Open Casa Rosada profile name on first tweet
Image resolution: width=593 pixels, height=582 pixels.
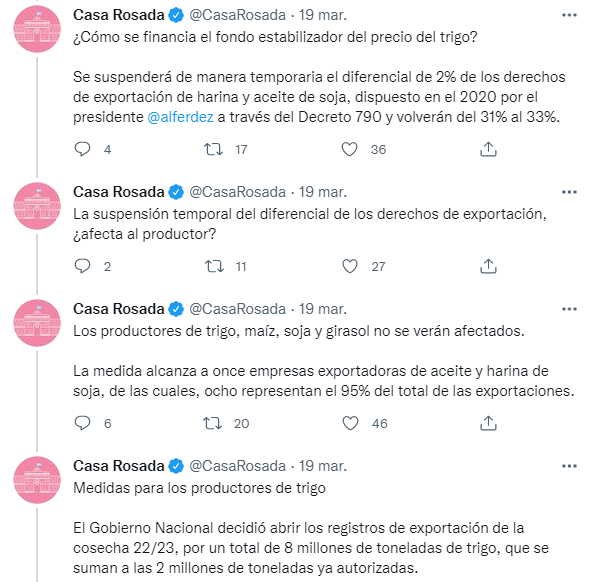(x=119, y=15)
